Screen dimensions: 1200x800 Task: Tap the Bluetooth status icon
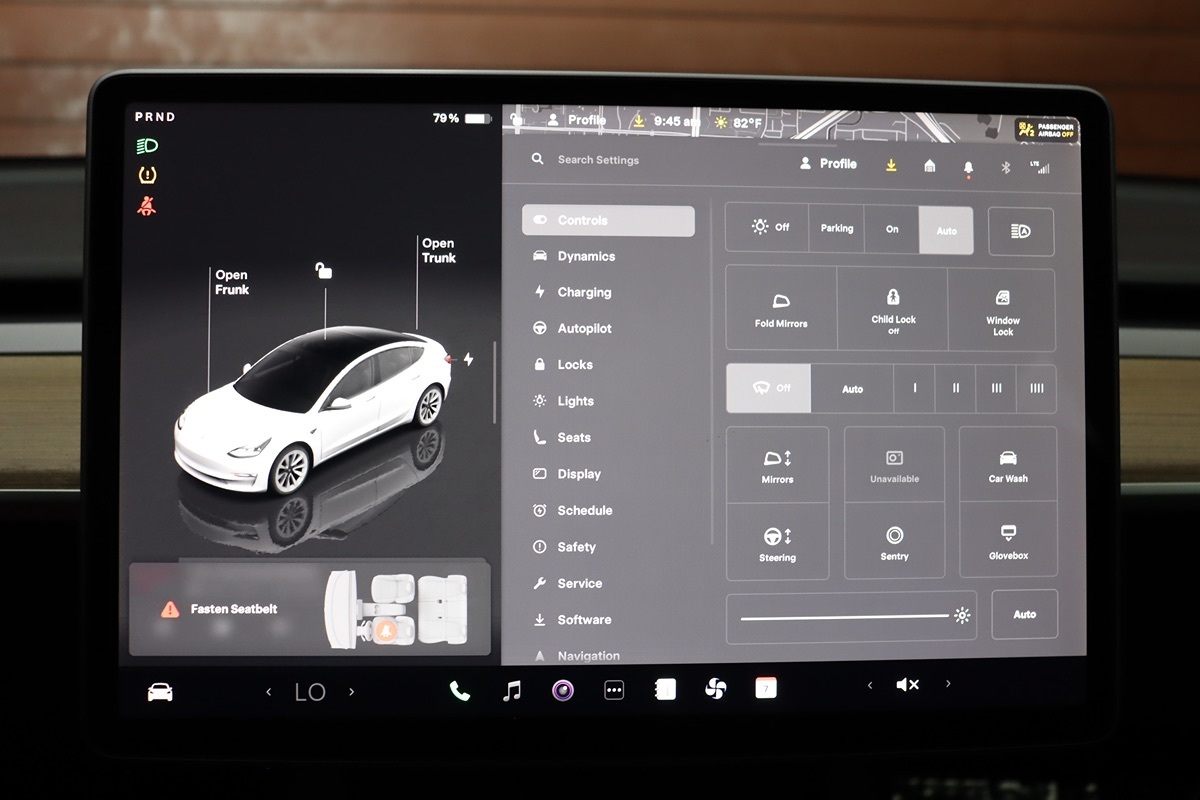(1006, 167)
